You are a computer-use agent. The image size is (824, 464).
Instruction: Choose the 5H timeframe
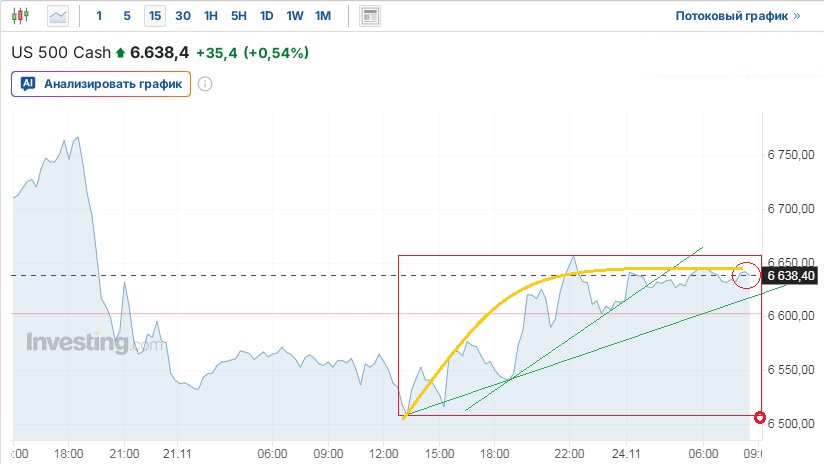click(x=238, y=16)
